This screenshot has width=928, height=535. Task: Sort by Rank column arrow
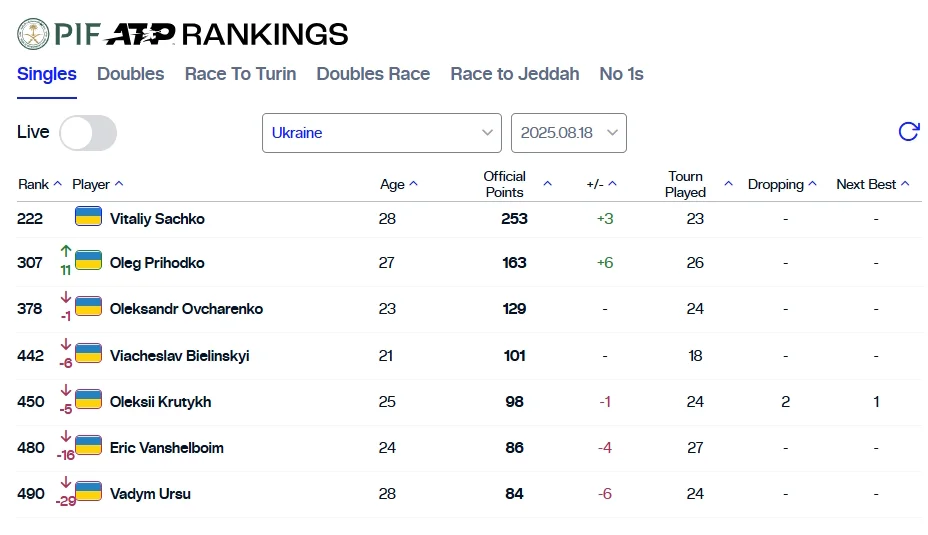click(58, 184)
